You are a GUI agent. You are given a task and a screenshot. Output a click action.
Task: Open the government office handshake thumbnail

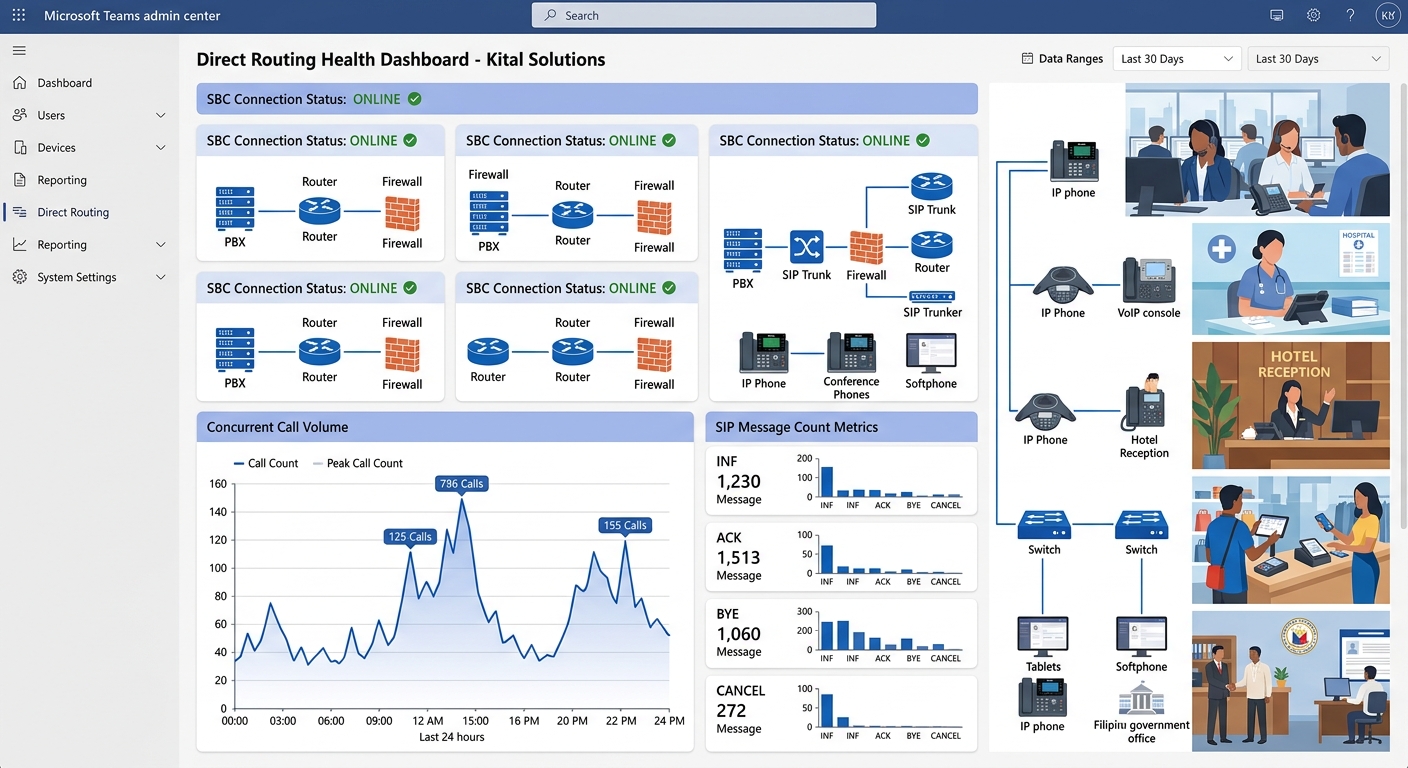1291,681
